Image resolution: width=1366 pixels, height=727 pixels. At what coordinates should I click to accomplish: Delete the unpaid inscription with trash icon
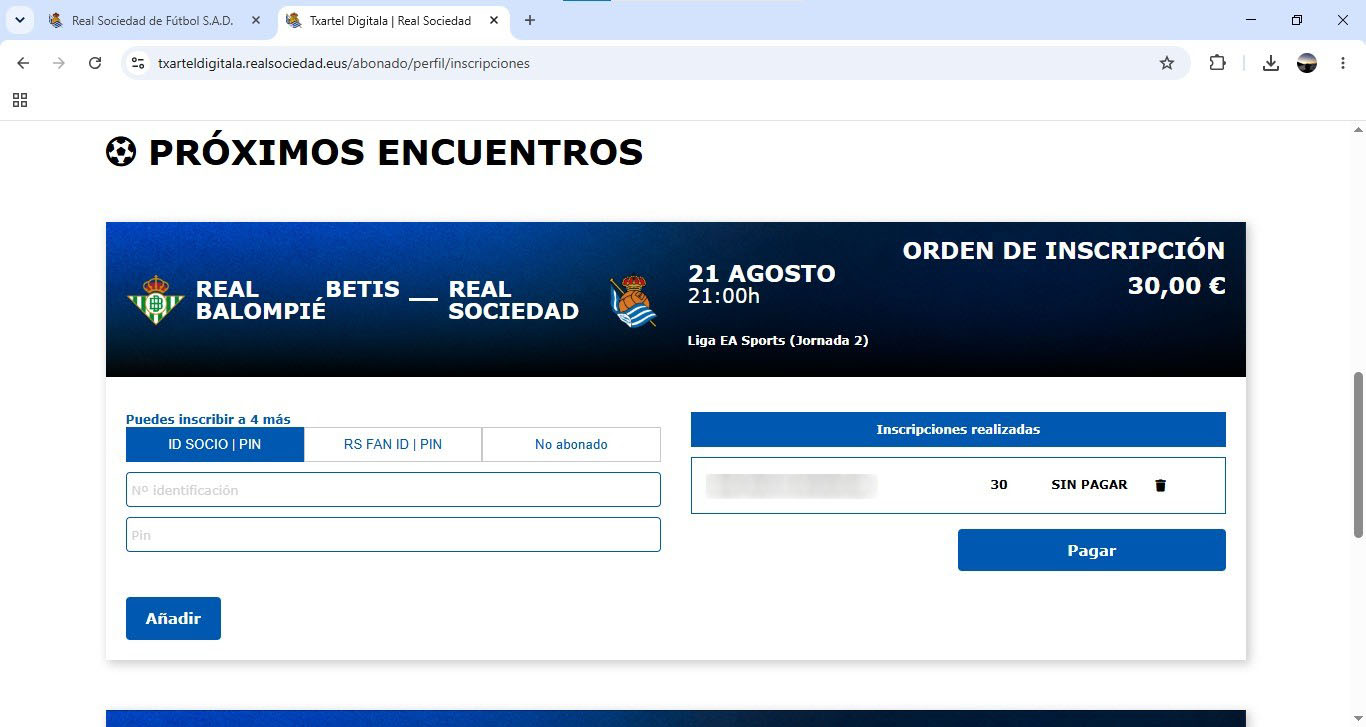click(x=1160, y=485)
